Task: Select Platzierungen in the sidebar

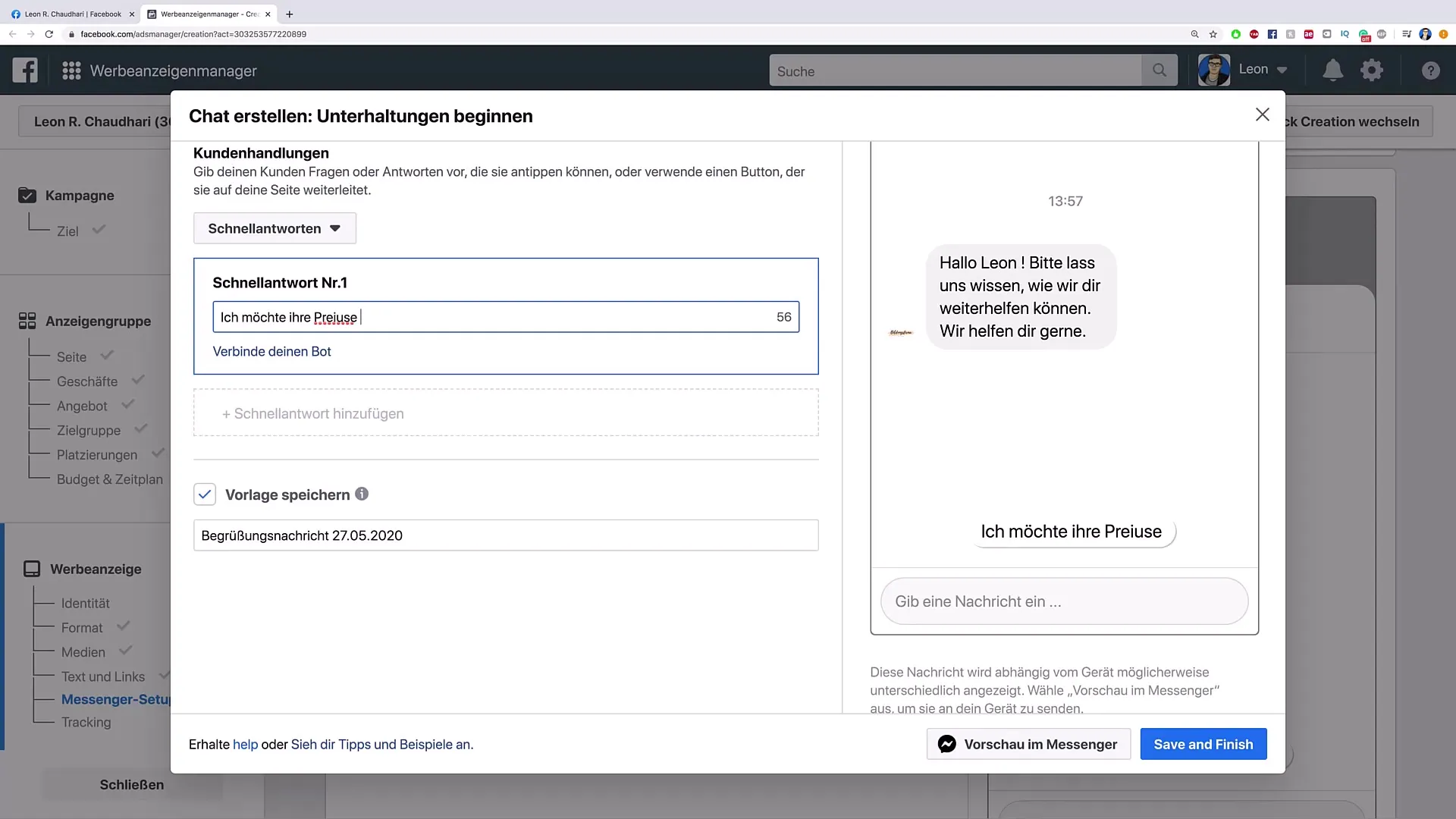Action: tap(97, 455)
